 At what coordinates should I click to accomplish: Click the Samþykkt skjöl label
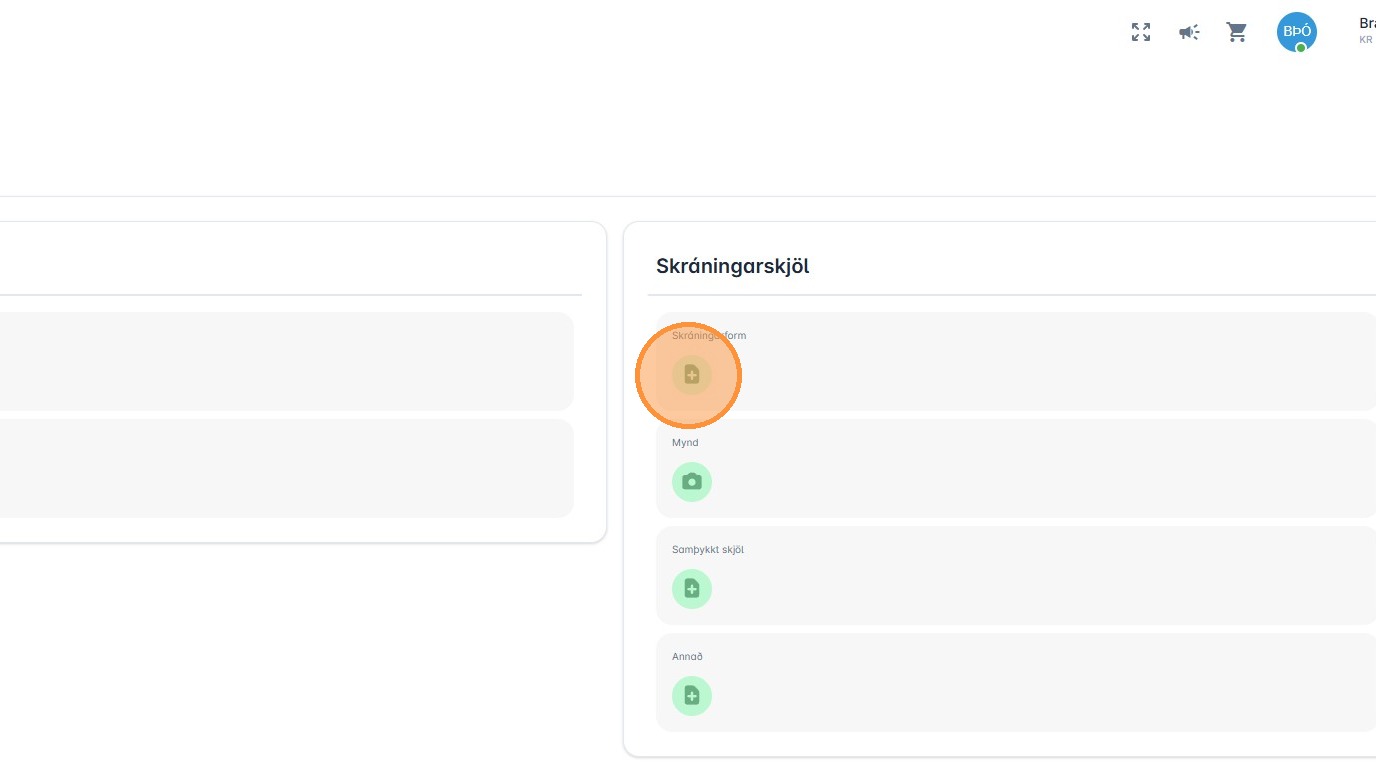[x=707, y=549]
